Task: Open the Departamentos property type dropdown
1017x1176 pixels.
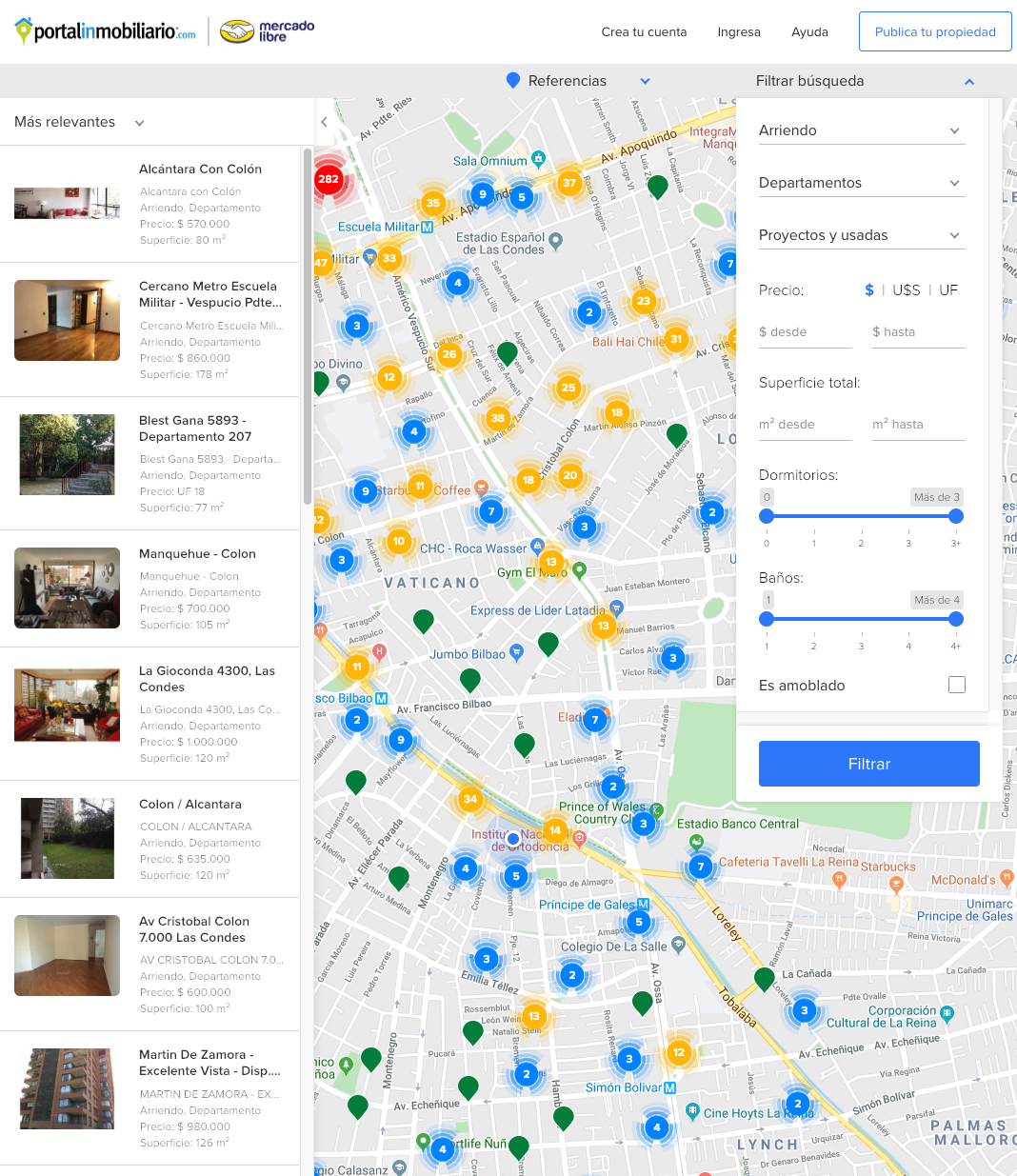Action: [862, 183]
